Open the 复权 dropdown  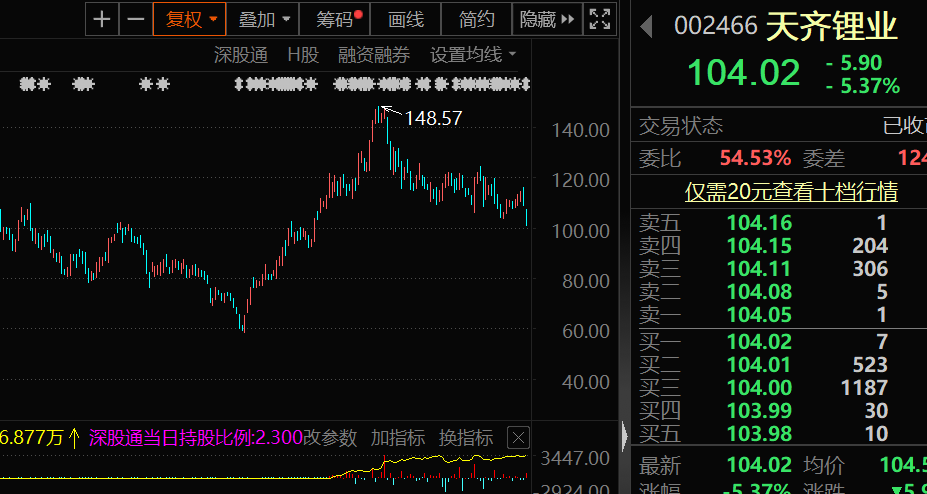point(190,18)
